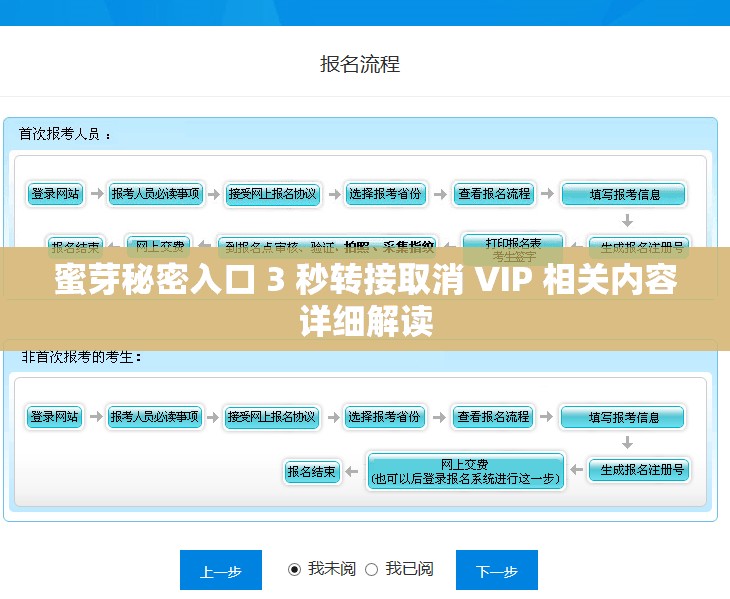
Task: Click 接受网上报名协议 step in 非首次报考 flow
Action: [271, 417]
